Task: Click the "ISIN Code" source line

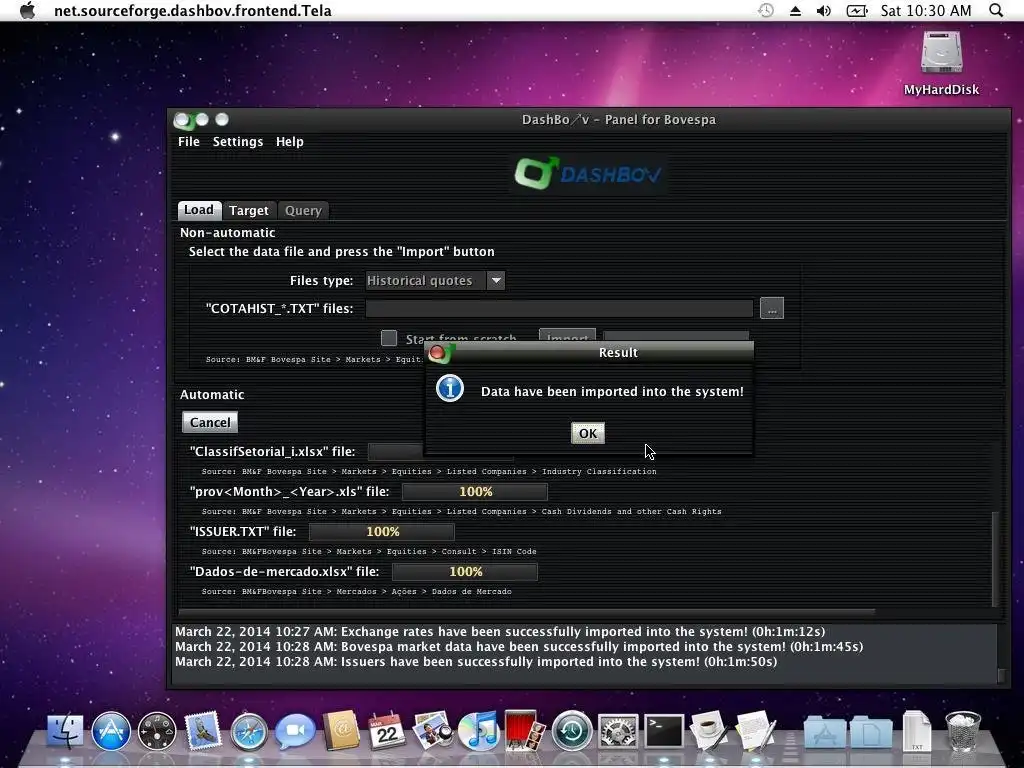Action: click(x=369, y=551)
